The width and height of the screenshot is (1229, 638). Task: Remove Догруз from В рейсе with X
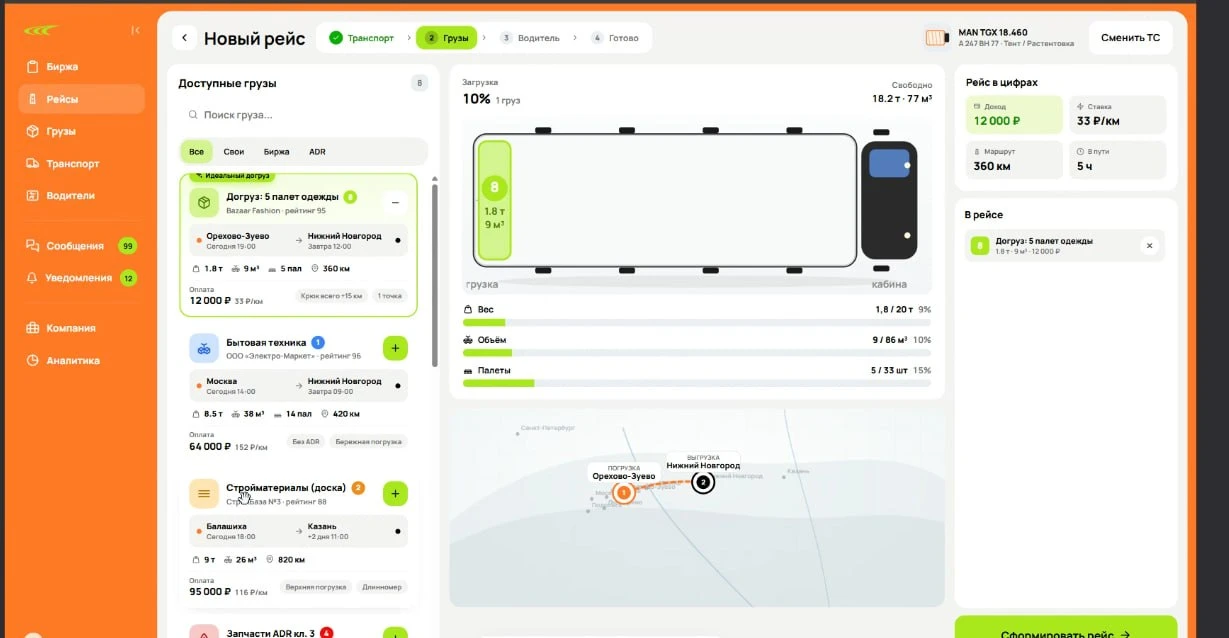pyautogui.click(x=1149, y=245)
